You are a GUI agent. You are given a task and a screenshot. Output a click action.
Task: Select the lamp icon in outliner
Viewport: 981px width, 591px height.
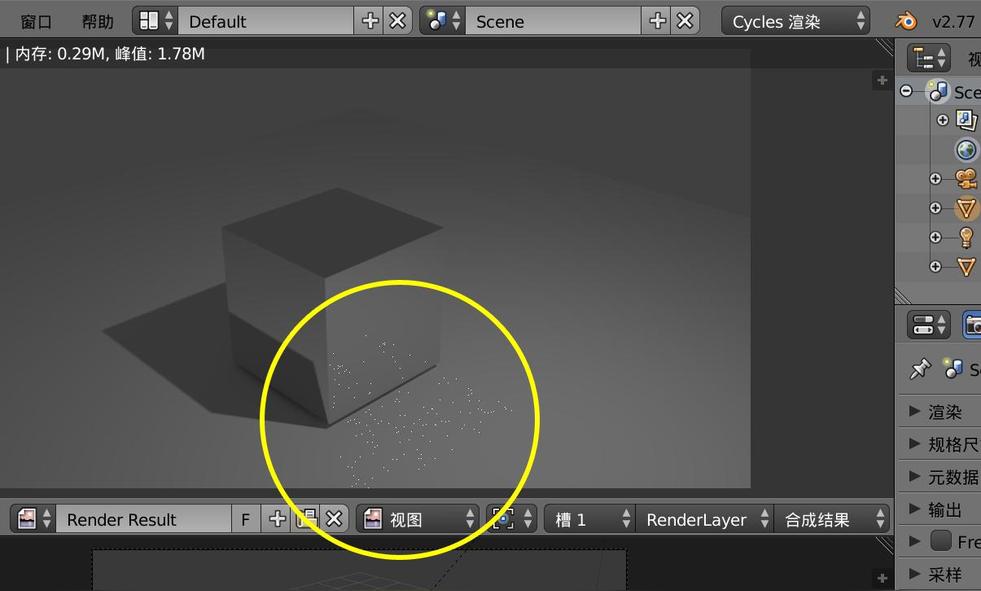(966, 237)
